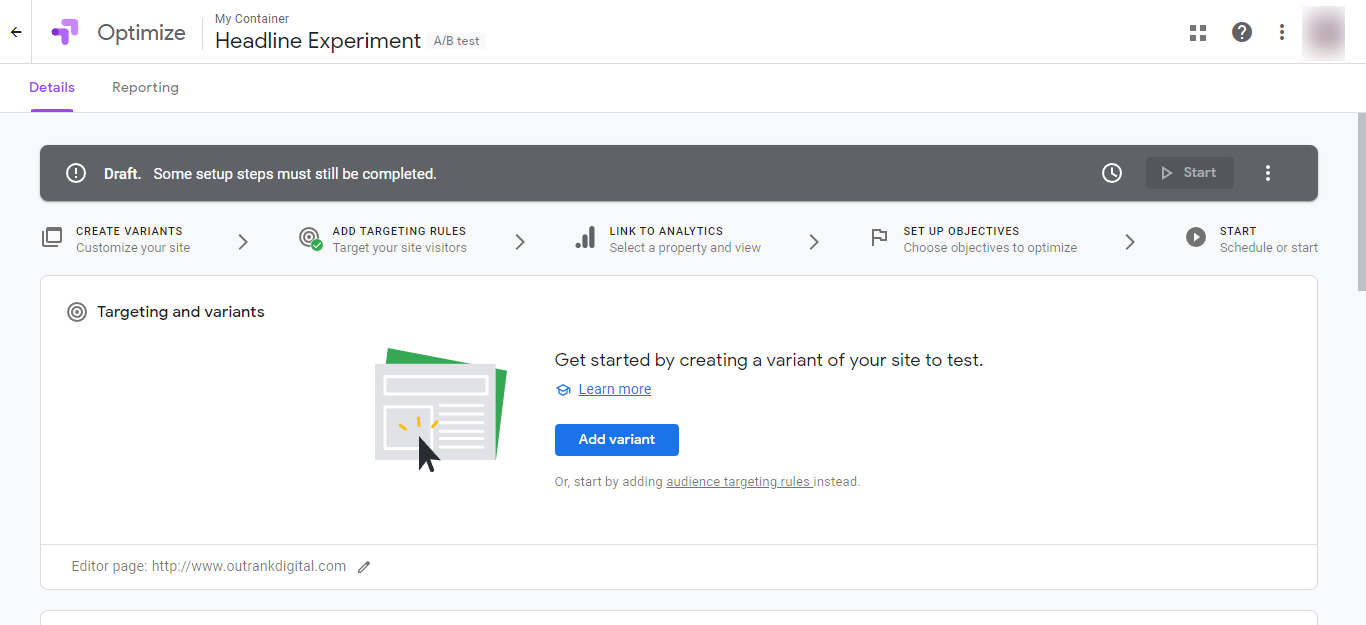Click the schedule clock icon
The width and height of the screenshot is (1366, 625).
[x=1112, y=173]
